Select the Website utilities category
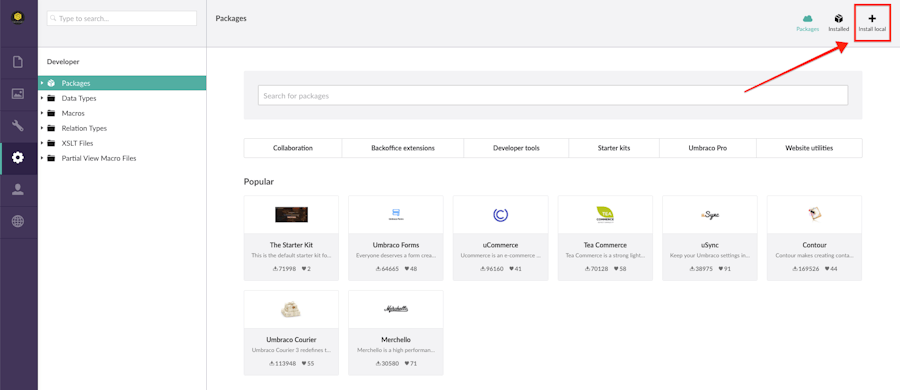 809,148
